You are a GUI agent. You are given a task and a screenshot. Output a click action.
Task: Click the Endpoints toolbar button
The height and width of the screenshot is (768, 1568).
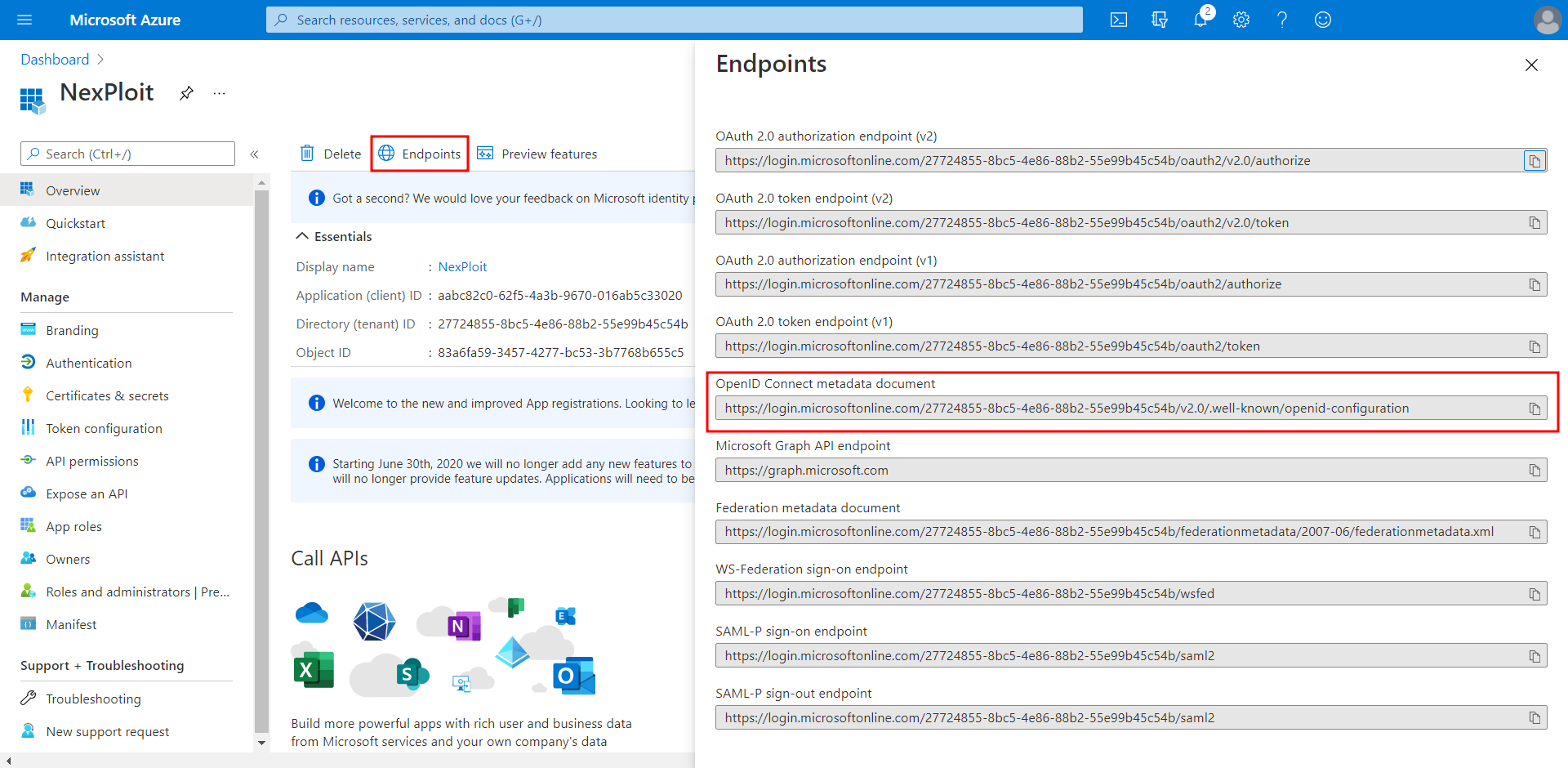click(x=420, y=154)
